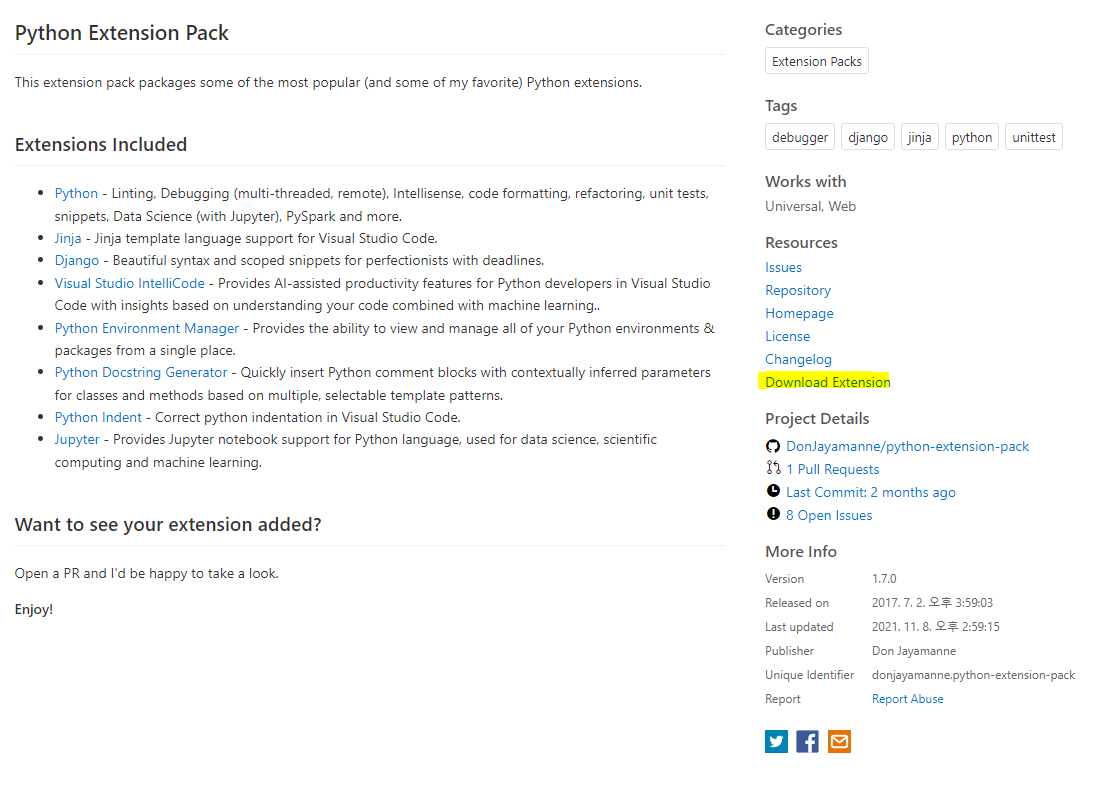The width and height of the screenshot is (1116, 788).
Task: Click the pull request icon
Action: pos(774,468)
